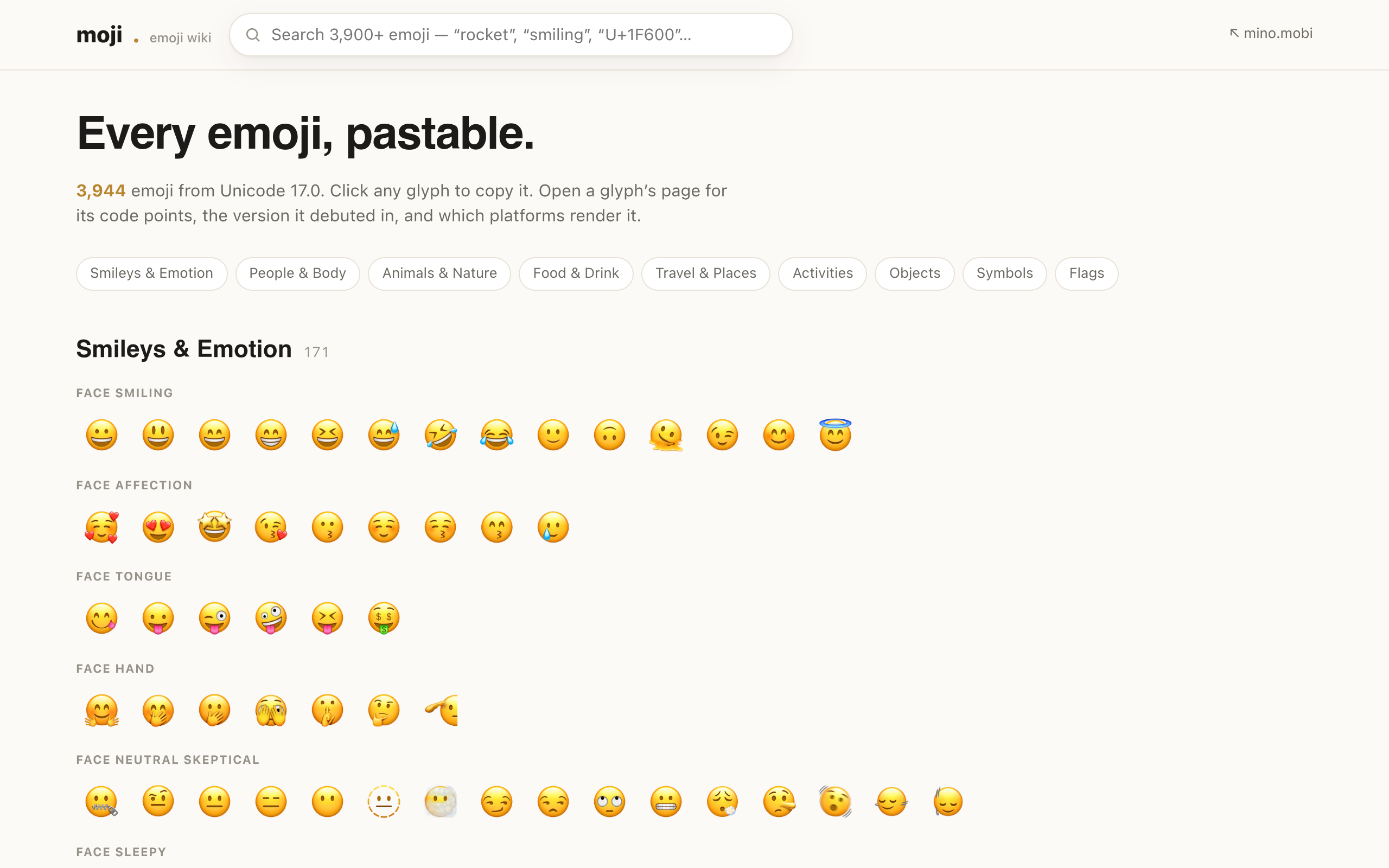The height and width of the screenshot is (868, 1389).
Task: Copy the face with rolling eyes emoji
Action: [609, 801]
